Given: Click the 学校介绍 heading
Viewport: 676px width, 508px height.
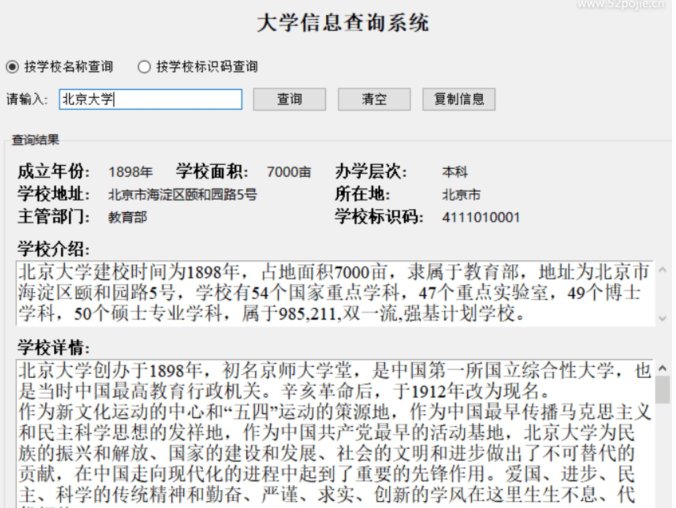Looking at the screenshot, I should [54, 249].
